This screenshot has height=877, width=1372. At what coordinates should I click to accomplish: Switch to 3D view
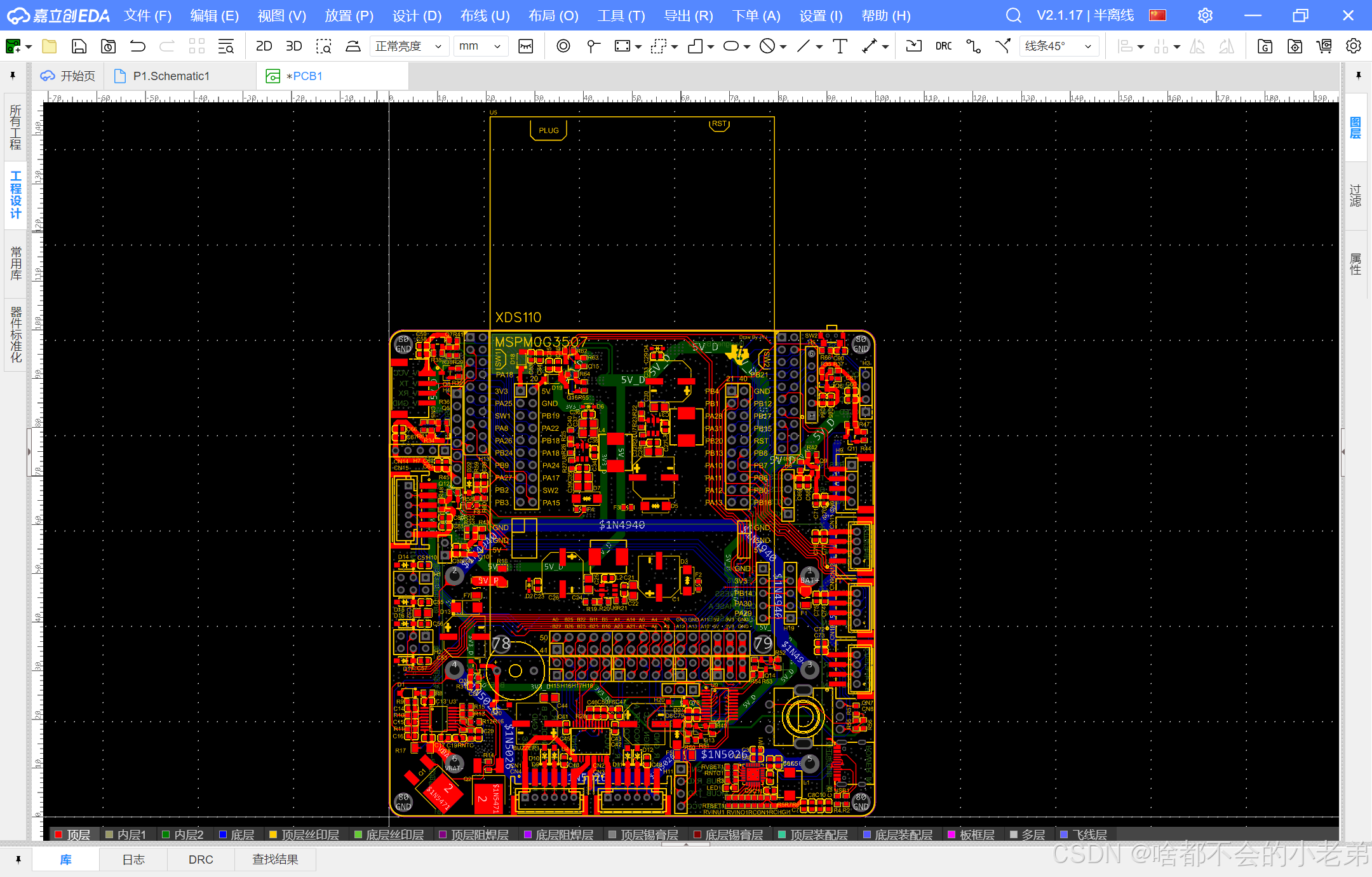(293, 46)
